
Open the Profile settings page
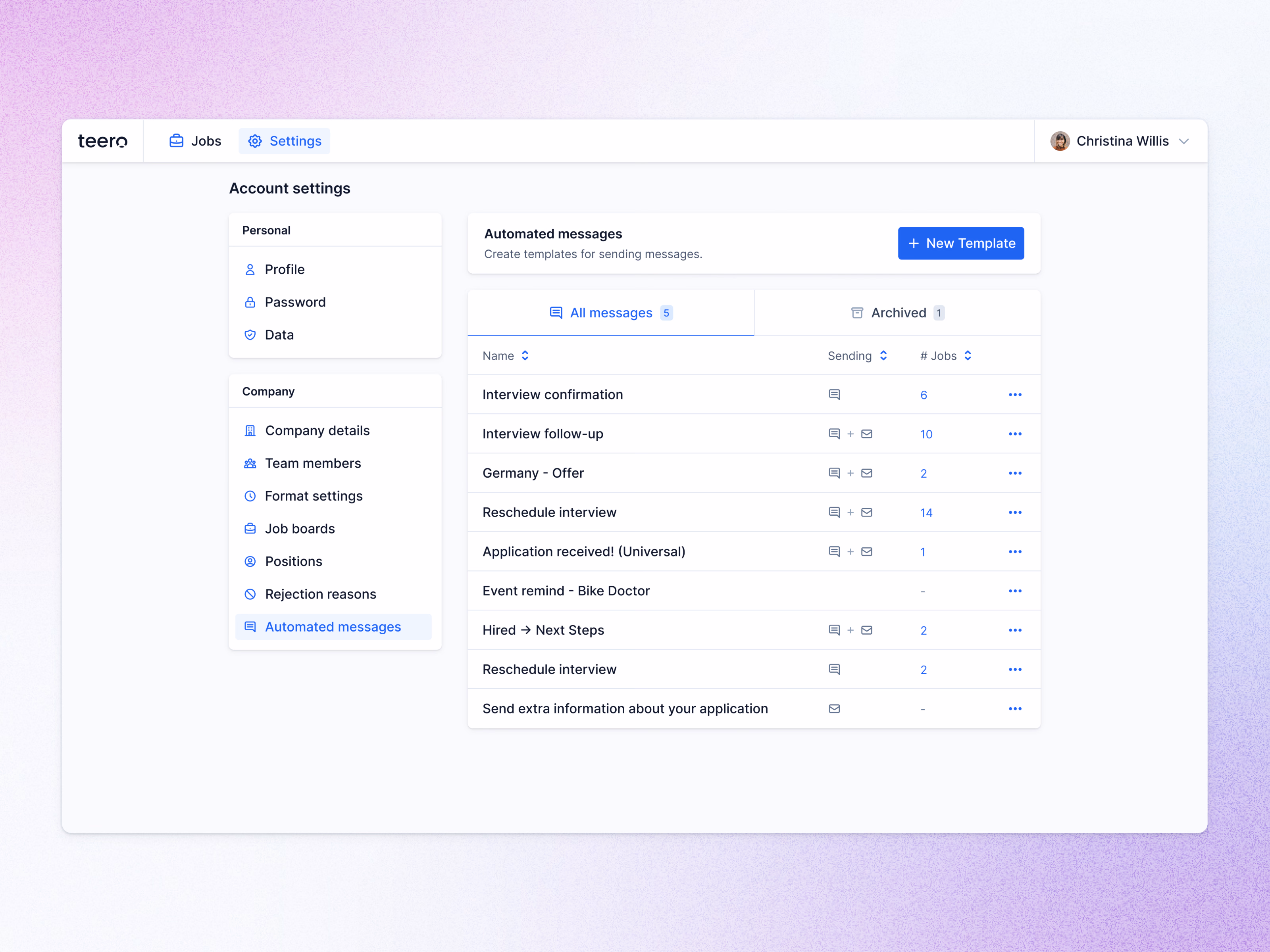pos(334,270)
